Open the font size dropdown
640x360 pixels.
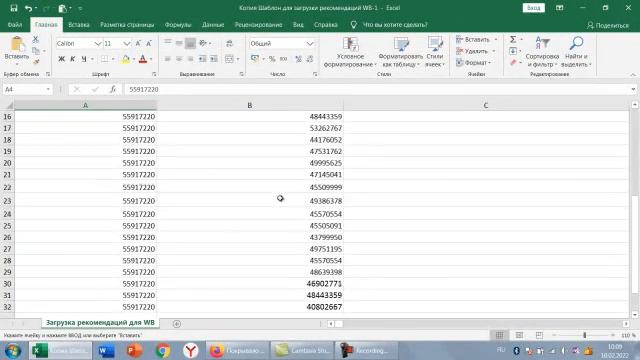coord(127,43)
